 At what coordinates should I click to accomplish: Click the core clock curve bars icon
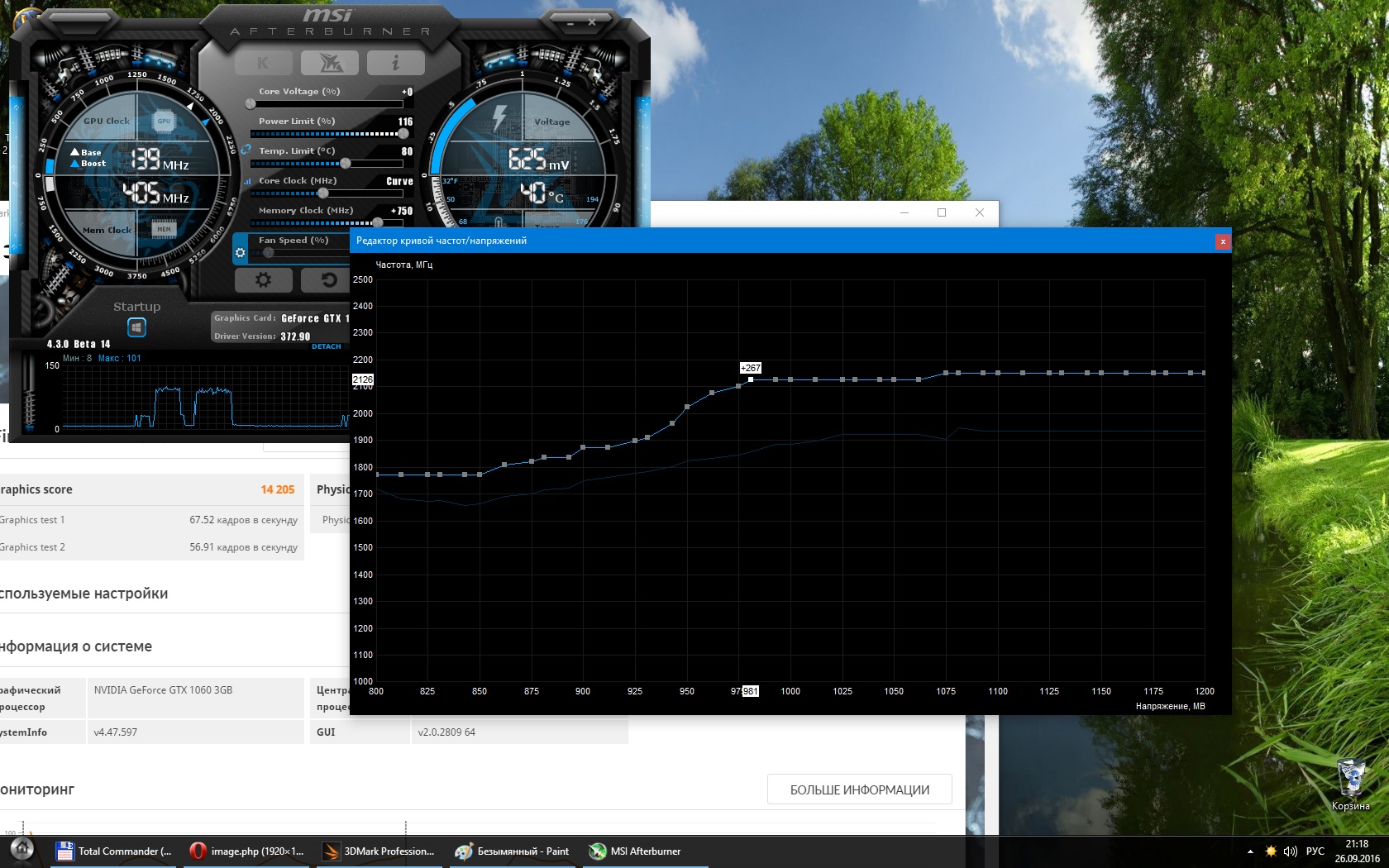(247, 181)
